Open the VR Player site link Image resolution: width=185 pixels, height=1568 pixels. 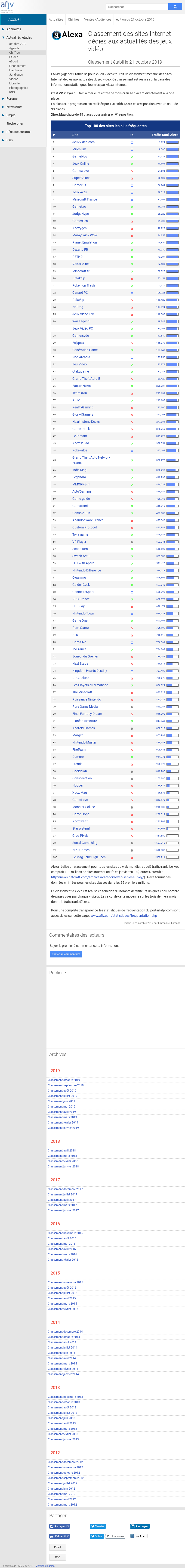(x=79, y=542)
